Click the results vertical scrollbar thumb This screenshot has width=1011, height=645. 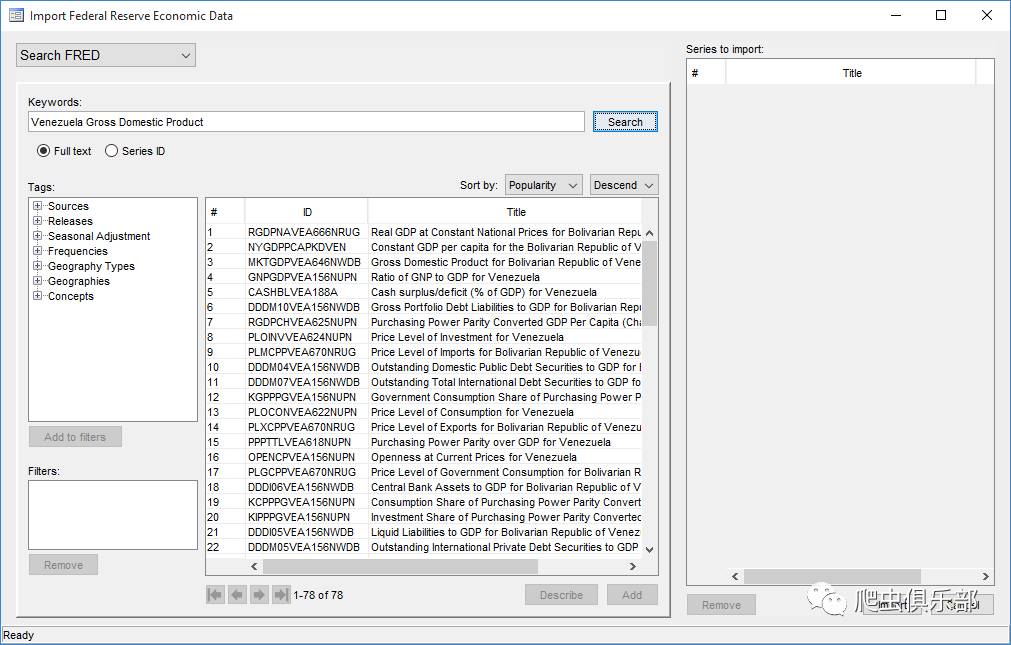point(650,283)
